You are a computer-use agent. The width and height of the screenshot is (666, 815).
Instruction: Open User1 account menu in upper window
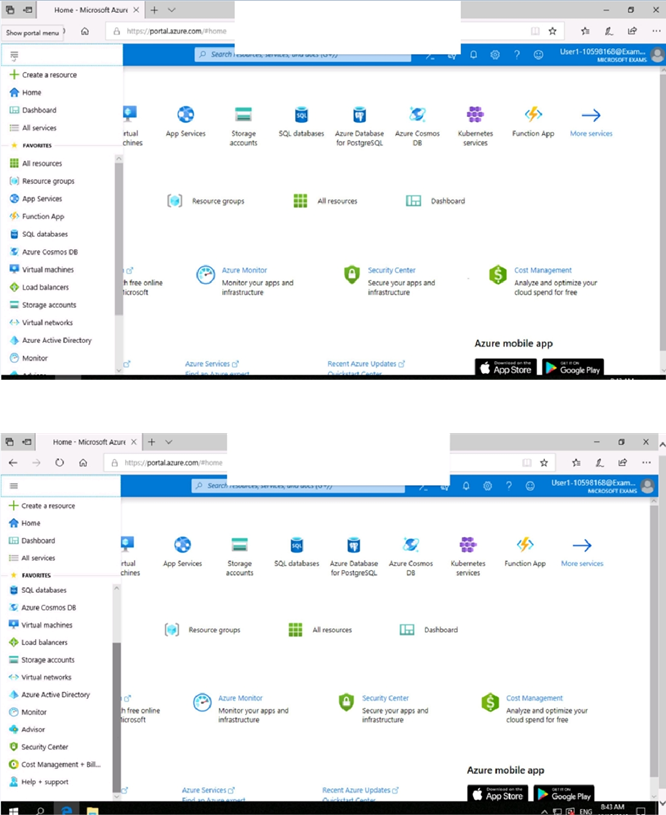[x=611, y=55]
